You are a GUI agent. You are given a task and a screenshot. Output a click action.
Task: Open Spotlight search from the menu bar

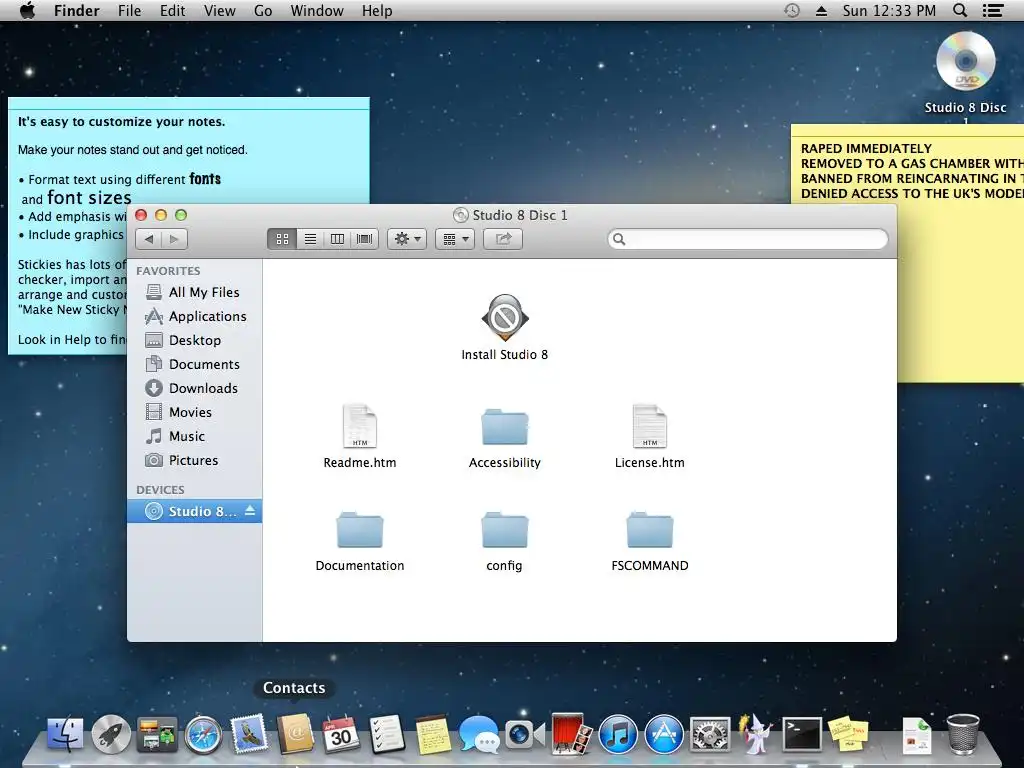[x=960, y=10]
